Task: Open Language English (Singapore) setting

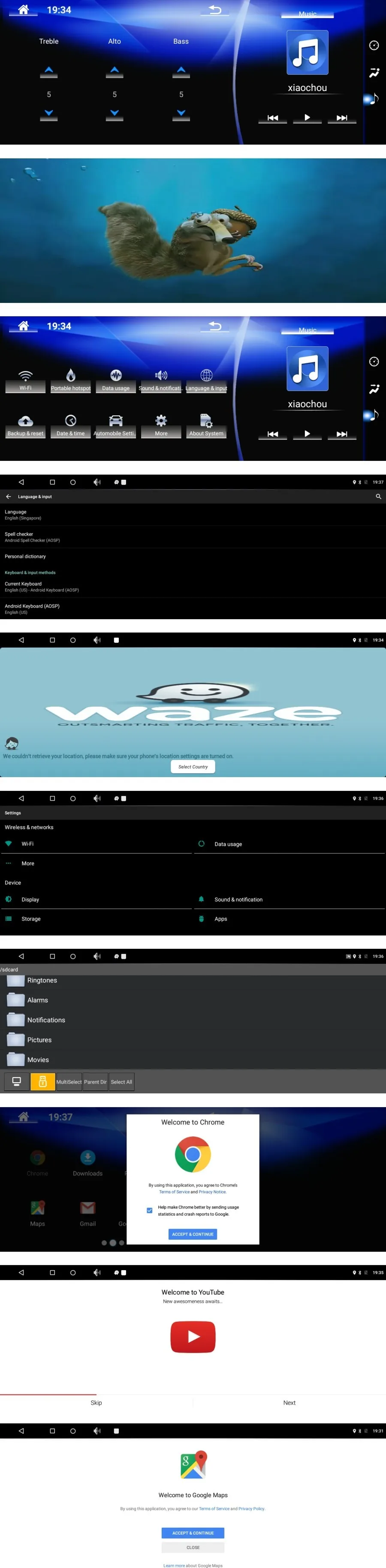Action: pos(193,515)
